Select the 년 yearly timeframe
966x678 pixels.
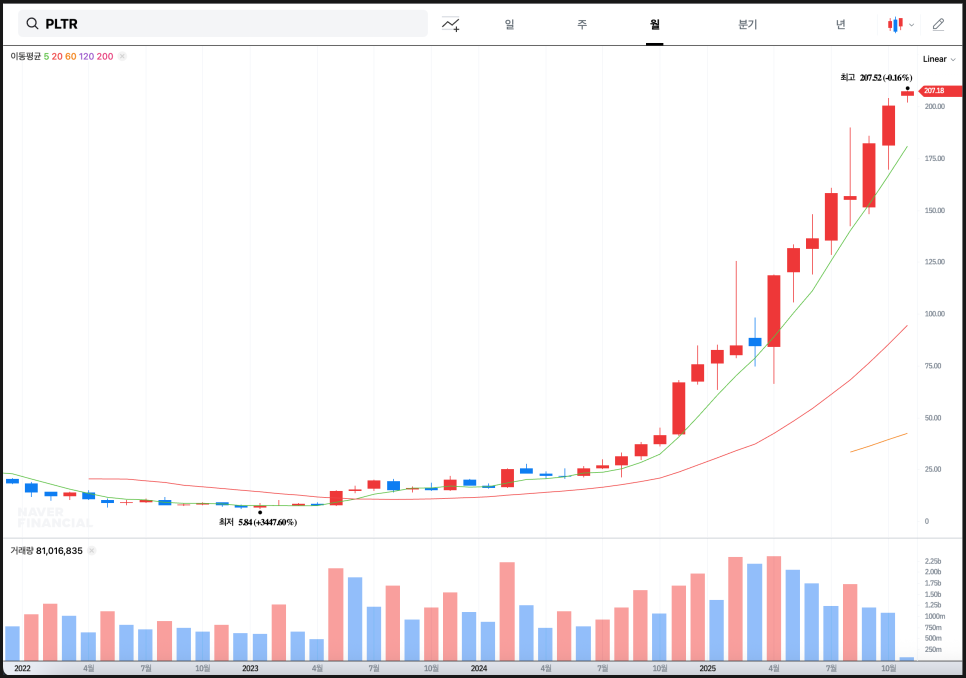pyautogui.click(x=840, y=24)
